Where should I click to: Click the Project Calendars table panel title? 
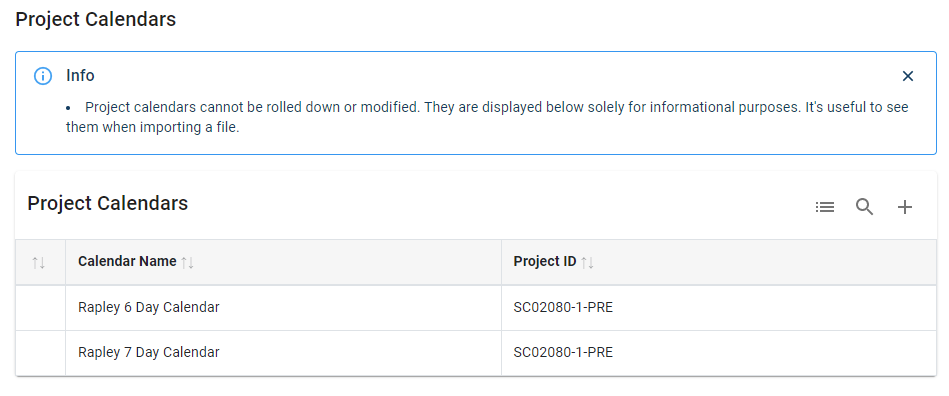point(108,203)
